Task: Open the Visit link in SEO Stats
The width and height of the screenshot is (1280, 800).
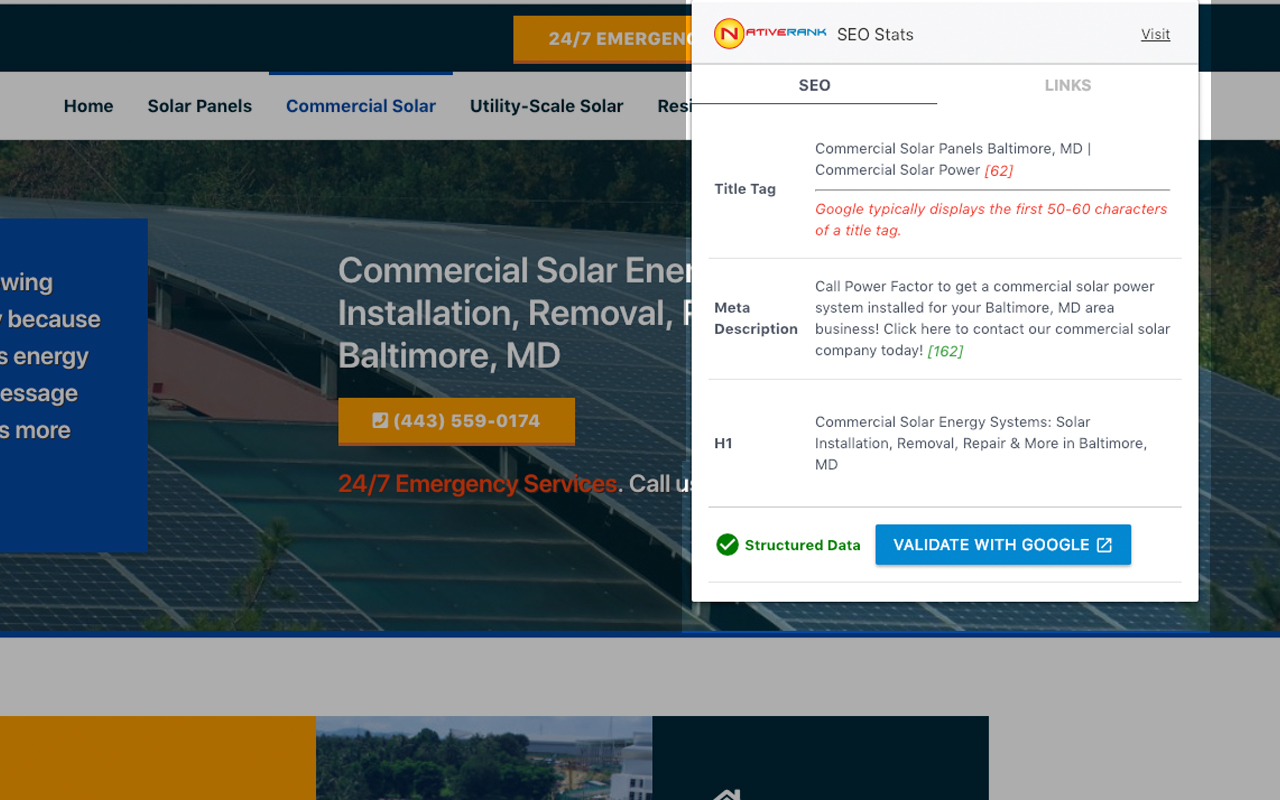Action: (1155, 34)
